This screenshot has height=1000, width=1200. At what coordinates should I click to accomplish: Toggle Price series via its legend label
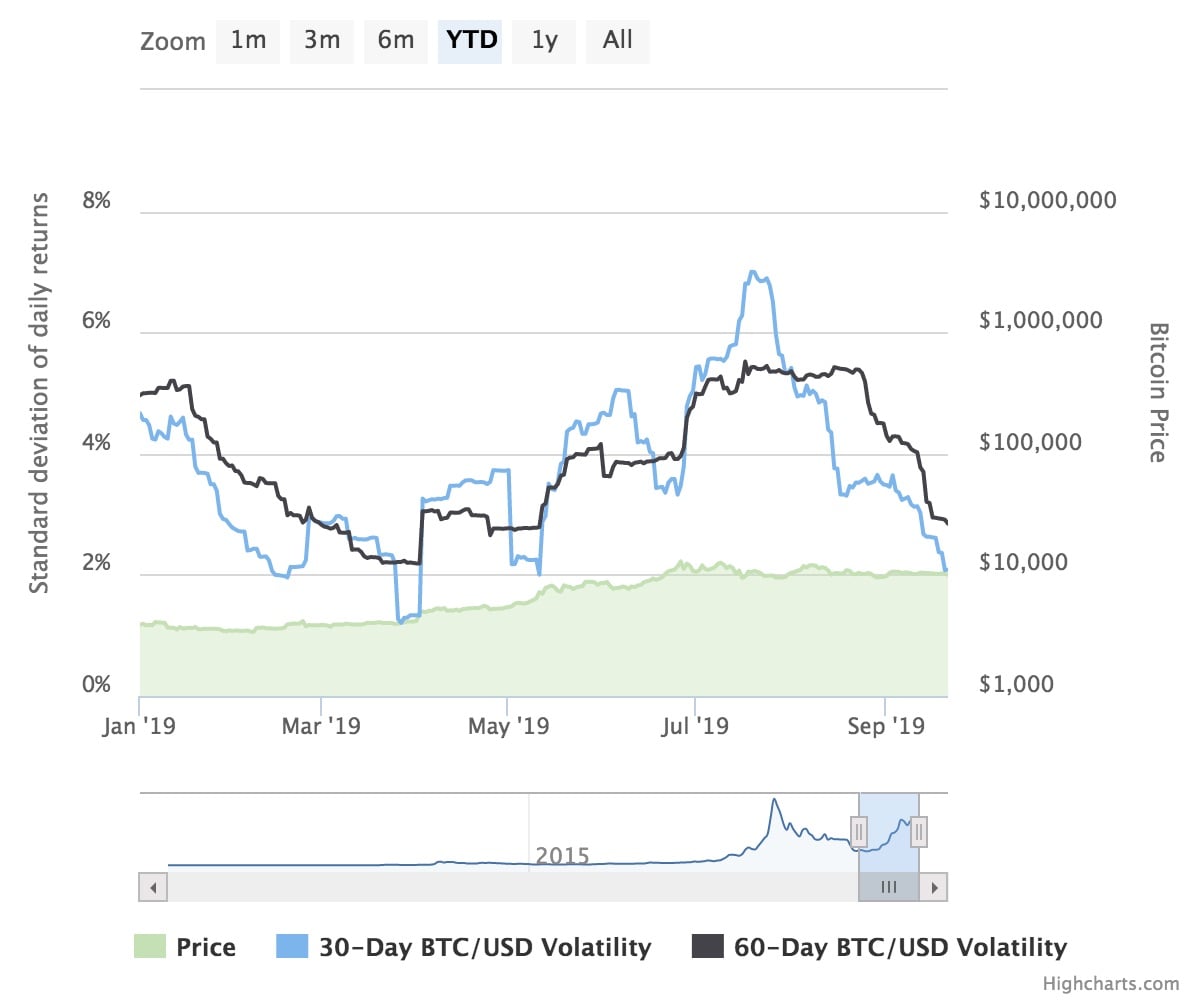(x=206, y=947)
